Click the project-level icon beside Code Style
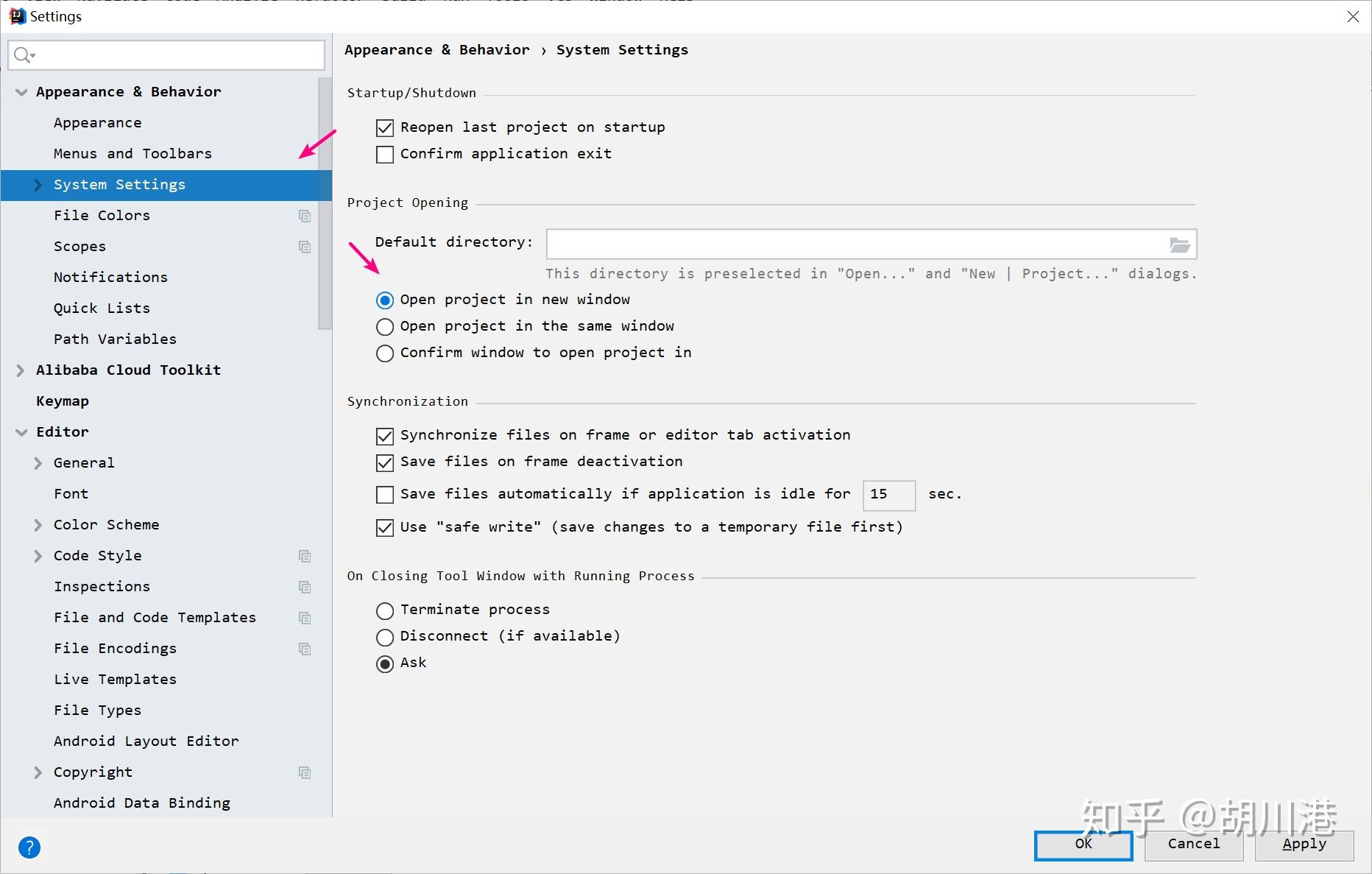The width and height of the screenshot is (1372, 874). (x=305, y=556)
